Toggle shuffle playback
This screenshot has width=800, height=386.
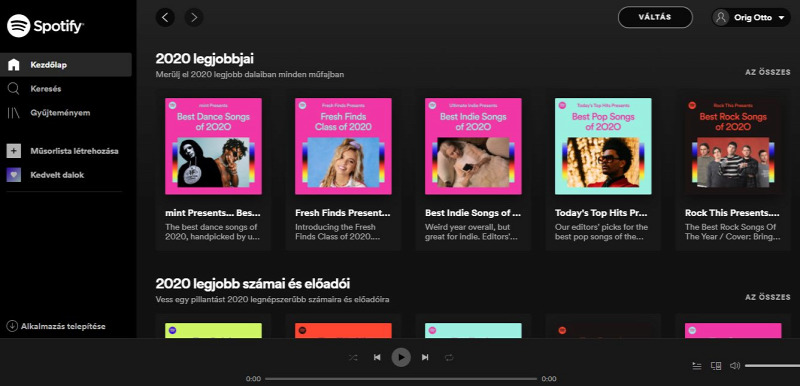coord(353,357)
